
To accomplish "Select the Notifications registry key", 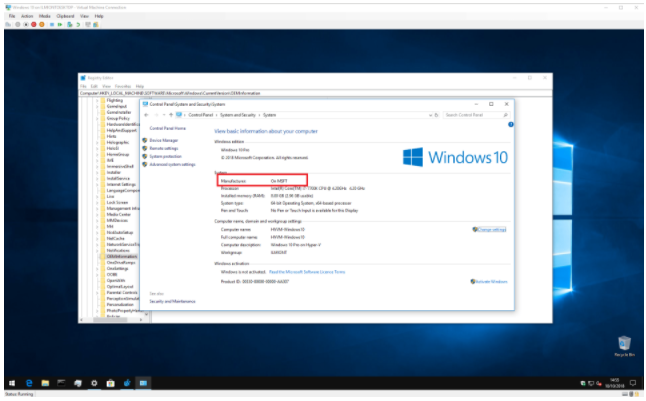I will [118, 250].
